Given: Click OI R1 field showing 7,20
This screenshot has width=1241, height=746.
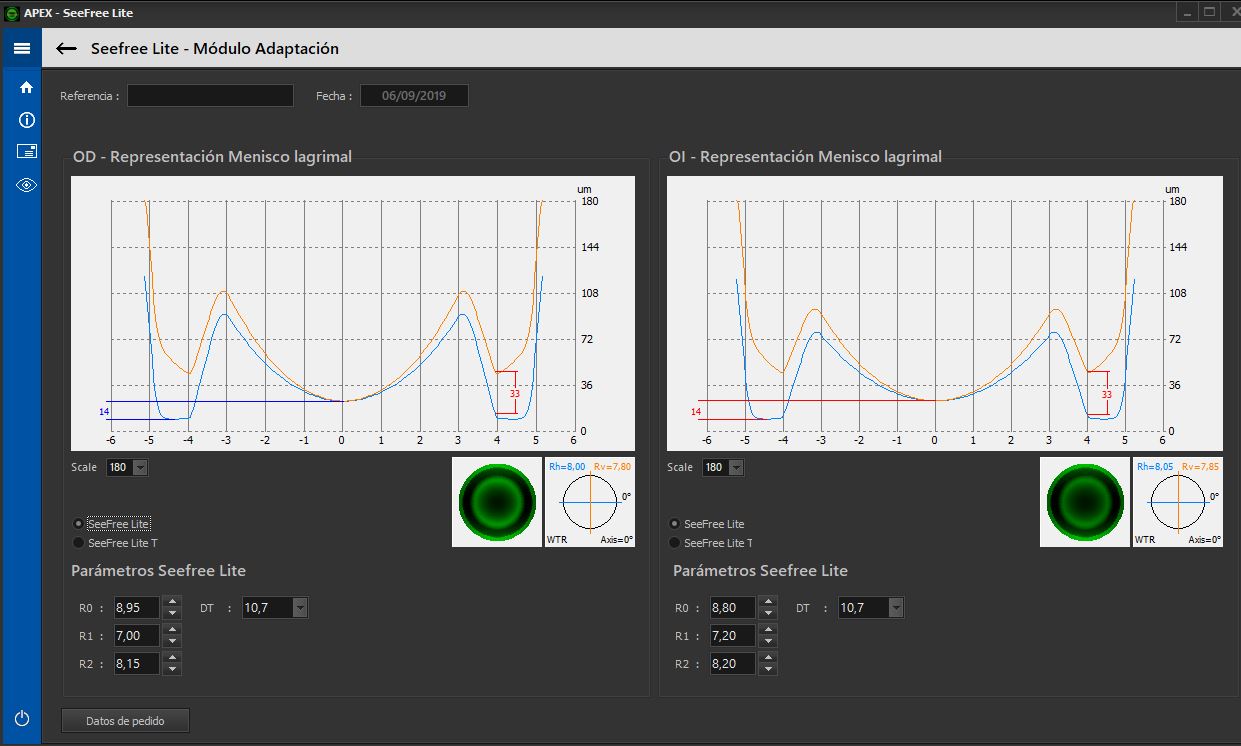Looking at the screenshot, I should 732,635.
